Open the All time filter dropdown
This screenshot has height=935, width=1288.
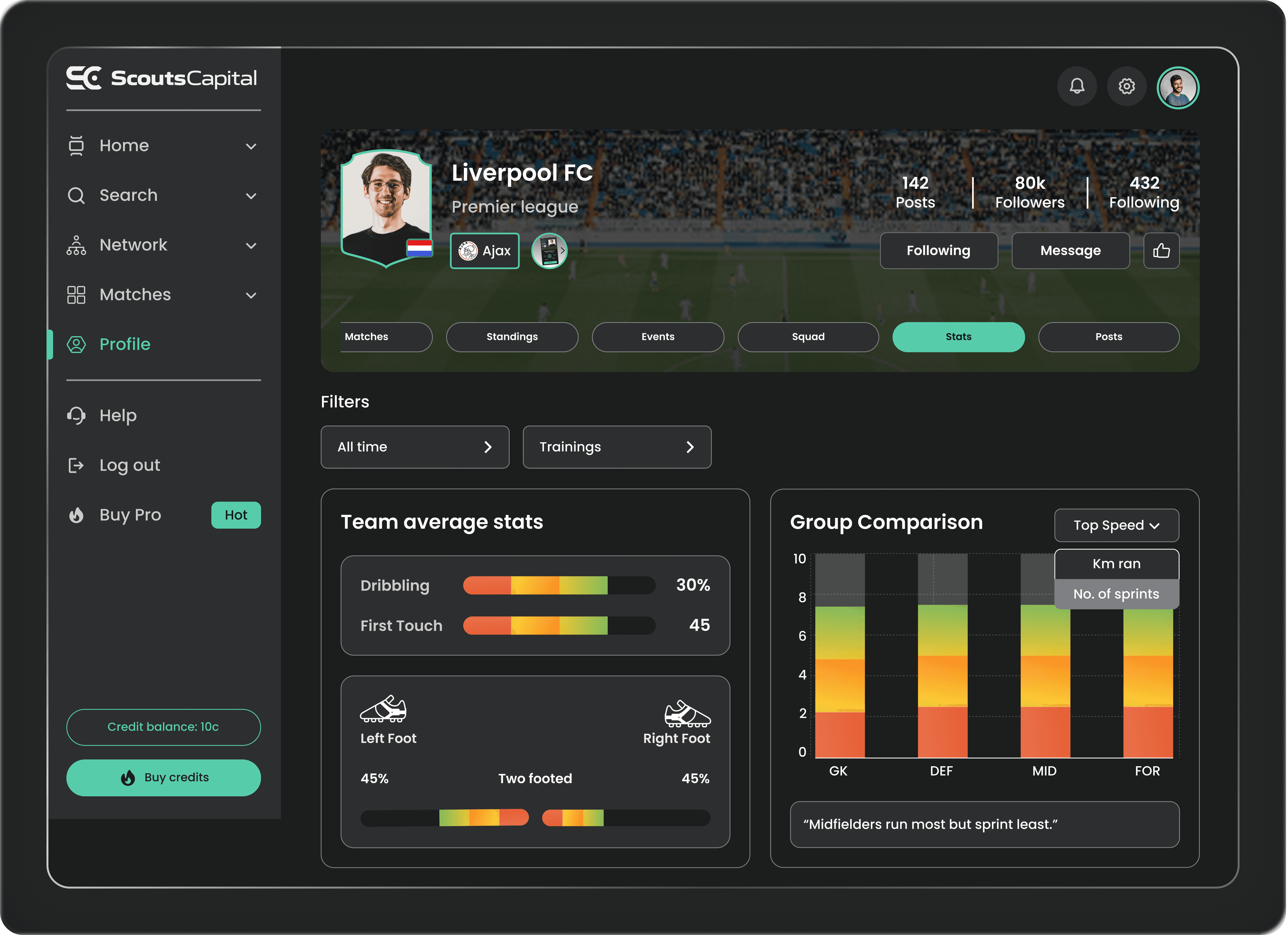pos(415,447)
